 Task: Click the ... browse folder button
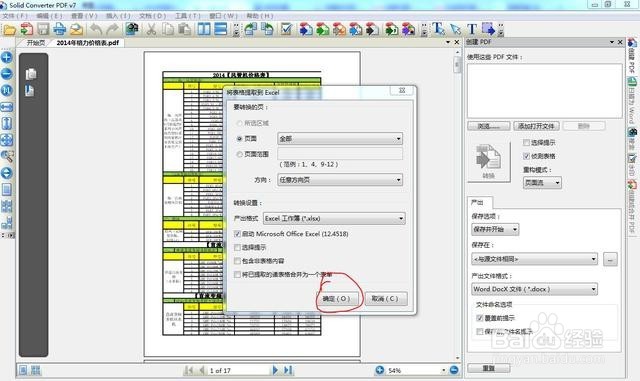click(610, 259)
